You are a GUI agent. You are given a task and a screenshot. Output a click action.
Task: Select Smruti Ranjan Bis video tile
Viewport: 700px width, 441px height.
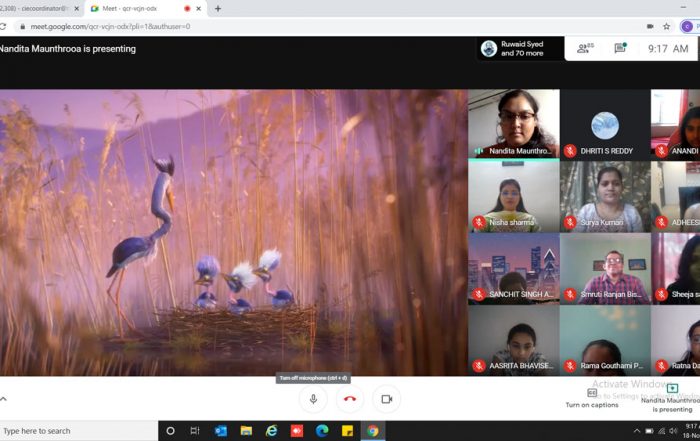(605, 268)
